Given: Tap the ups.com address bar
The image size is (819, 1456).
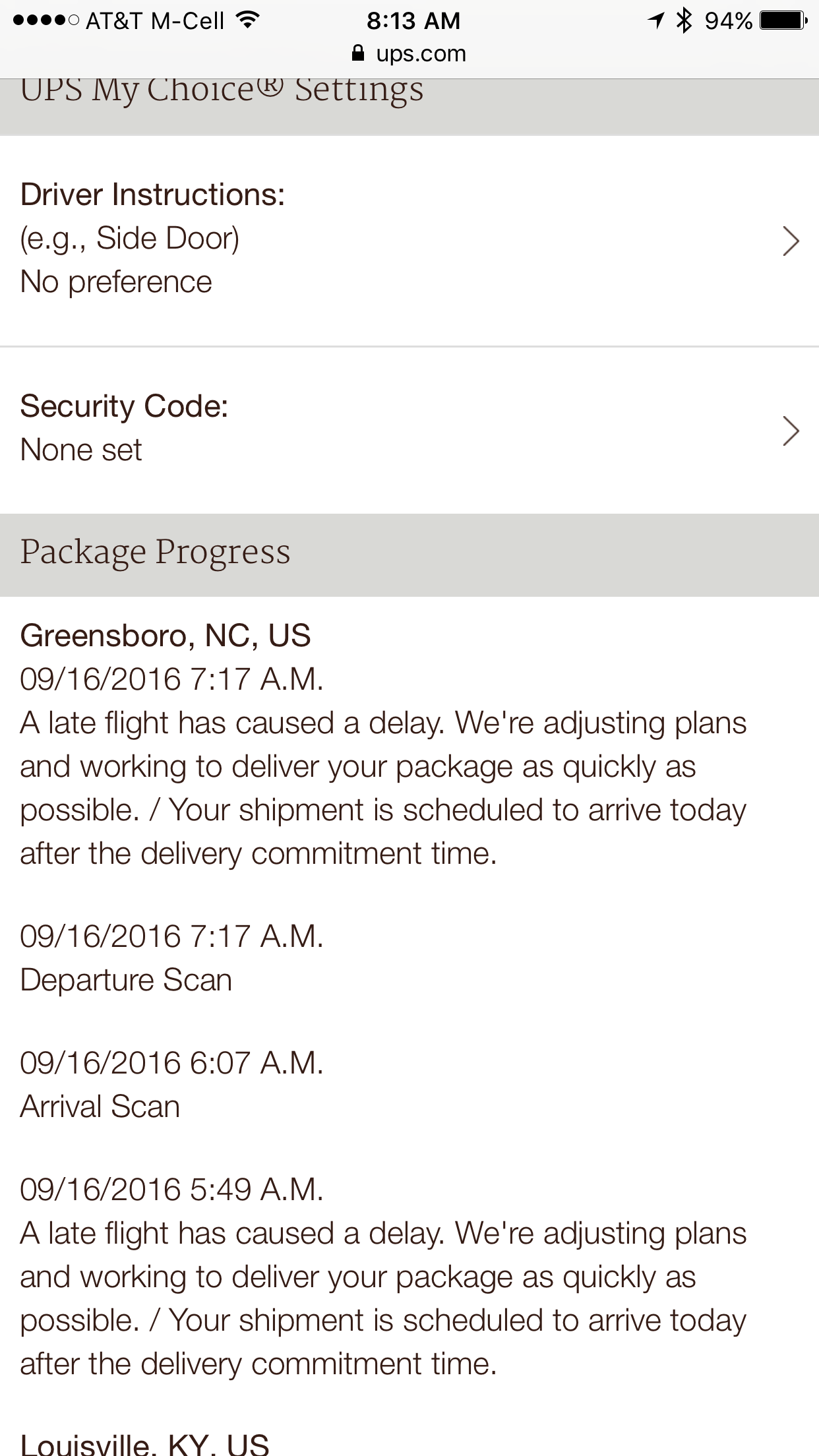Looking at the screenshot, I should [x=409, y=53].
